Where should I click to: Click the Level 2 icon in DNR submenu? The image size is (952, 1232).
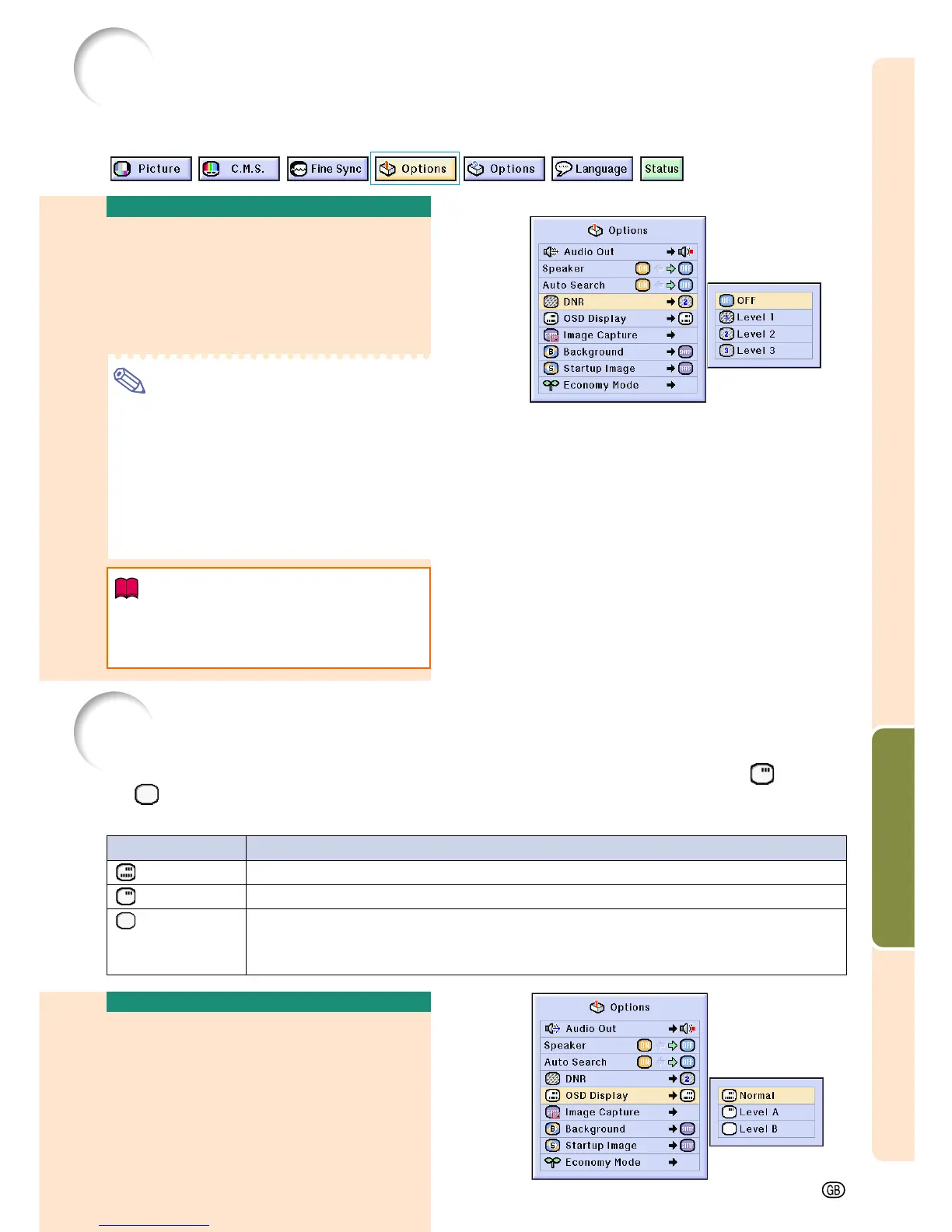pos(726,334)
